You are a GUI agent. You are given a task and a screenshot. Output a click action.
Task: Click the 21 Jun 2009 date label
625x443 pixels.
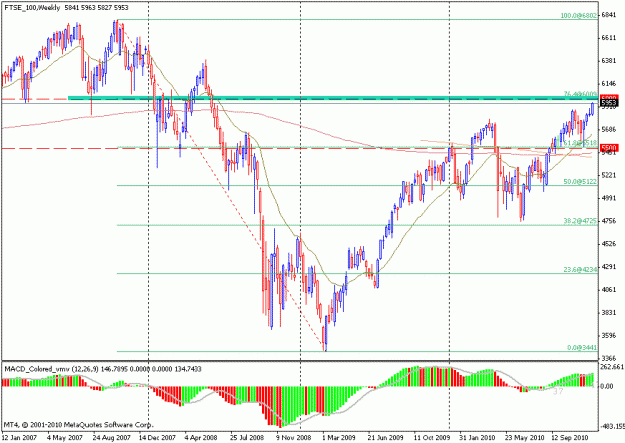pyautogui.click(x=385, y=437)
